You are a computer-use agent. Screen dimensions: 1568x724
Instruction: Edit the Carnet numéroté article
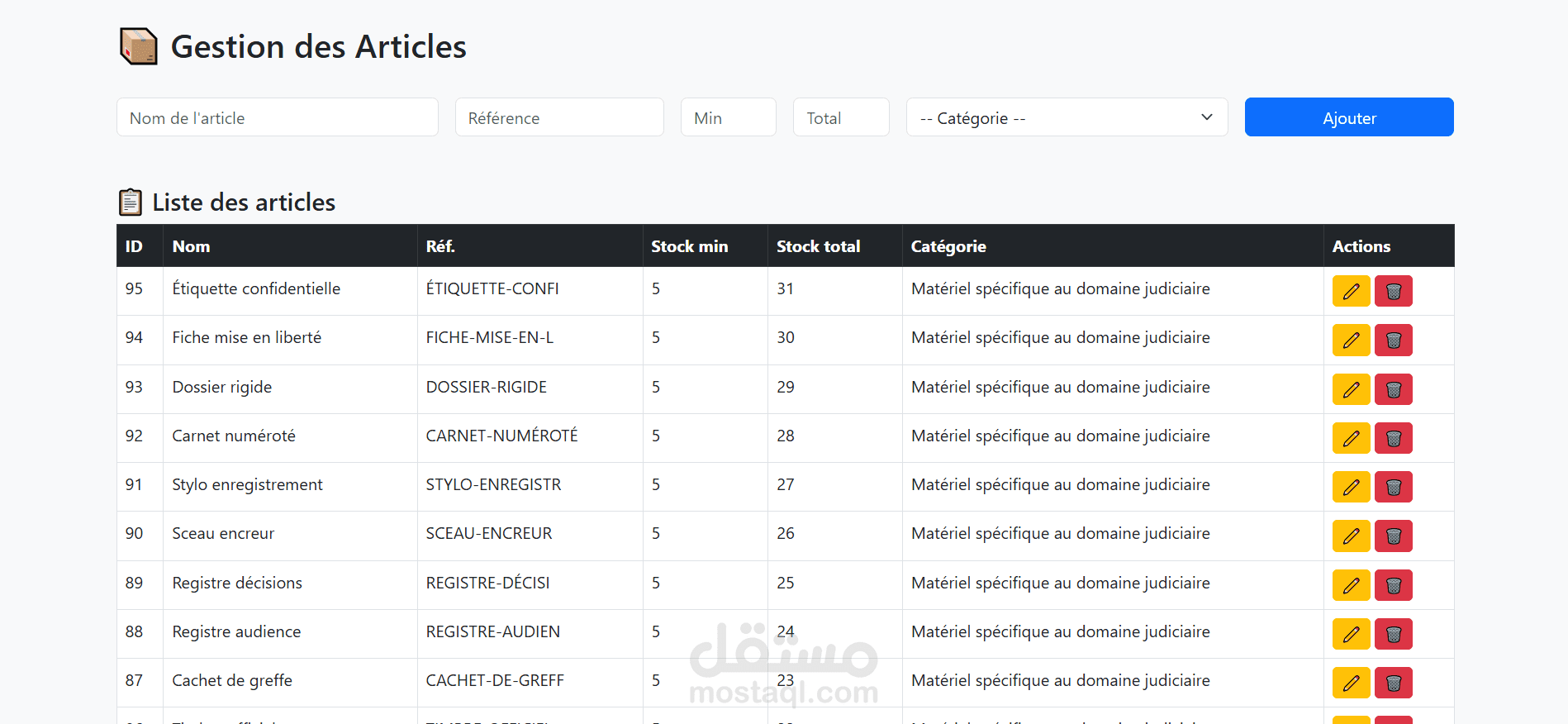(1351, 438)
